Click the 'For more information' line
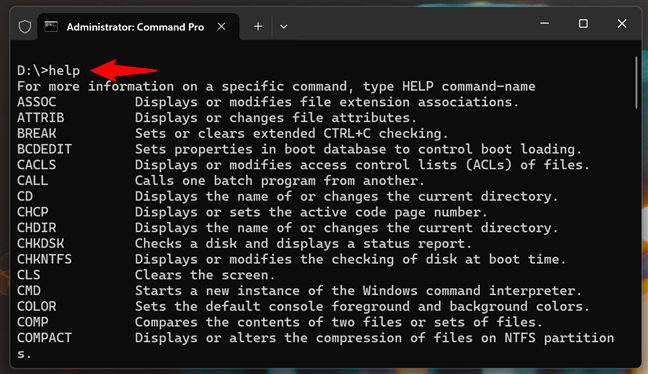The height and width of the screenshot is (374, 648). point(276,86)
